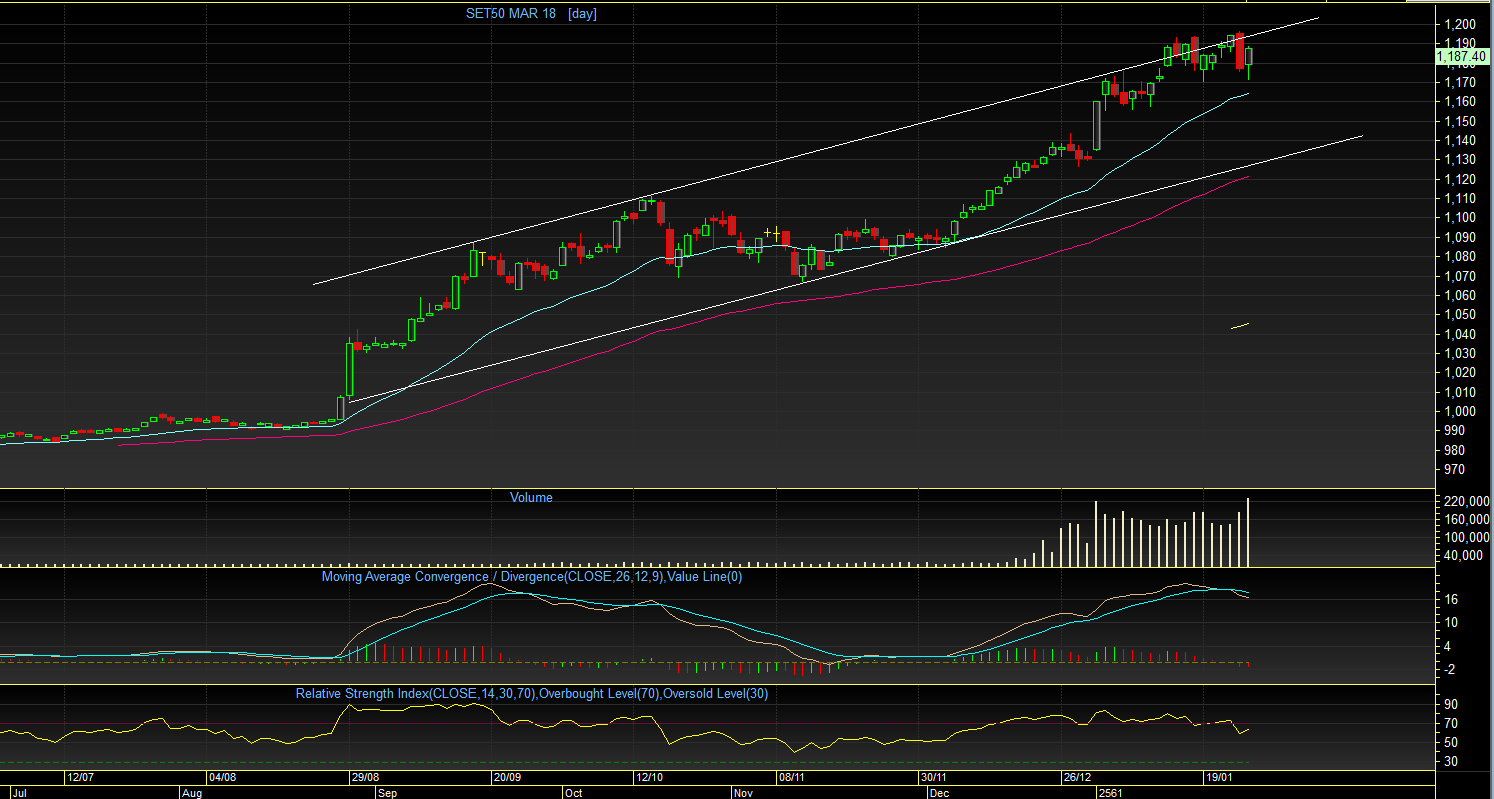Click the 26/12 date marker on time axis
Image resolution: width=1494 pixels, height=799 pixels.
click(x=1078, y=777)
